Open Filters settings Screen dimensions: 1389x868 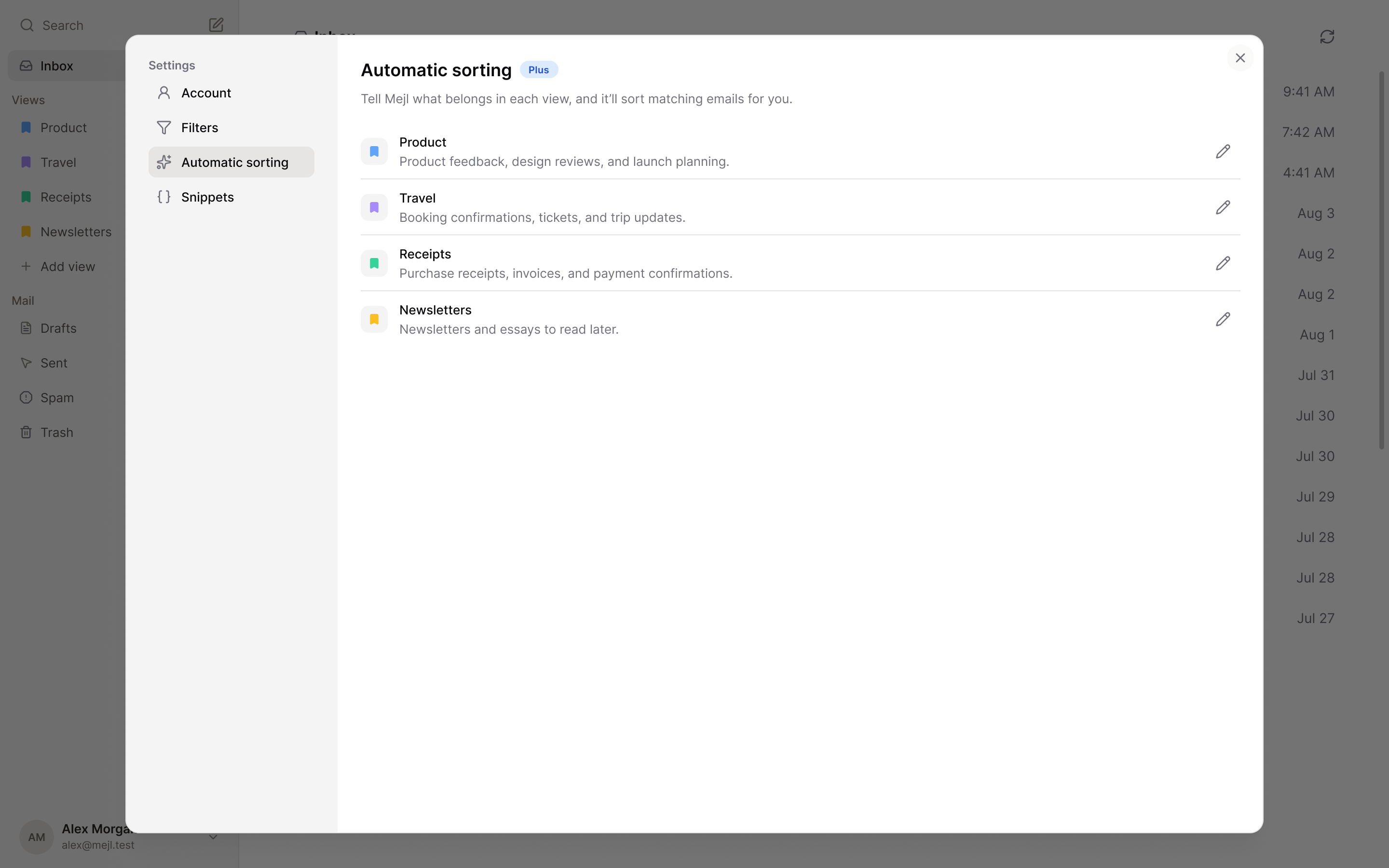coord(231,127)
